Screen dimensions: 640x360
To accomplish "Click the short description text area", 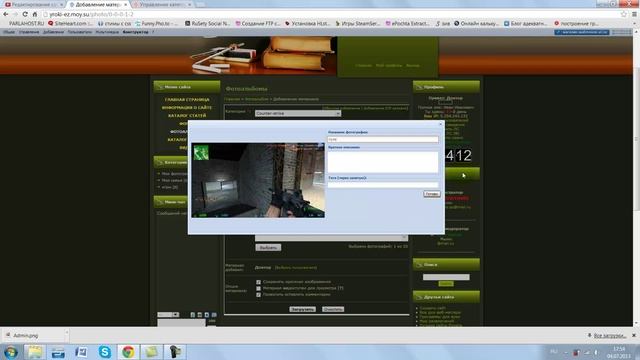I will coord(383,162).
